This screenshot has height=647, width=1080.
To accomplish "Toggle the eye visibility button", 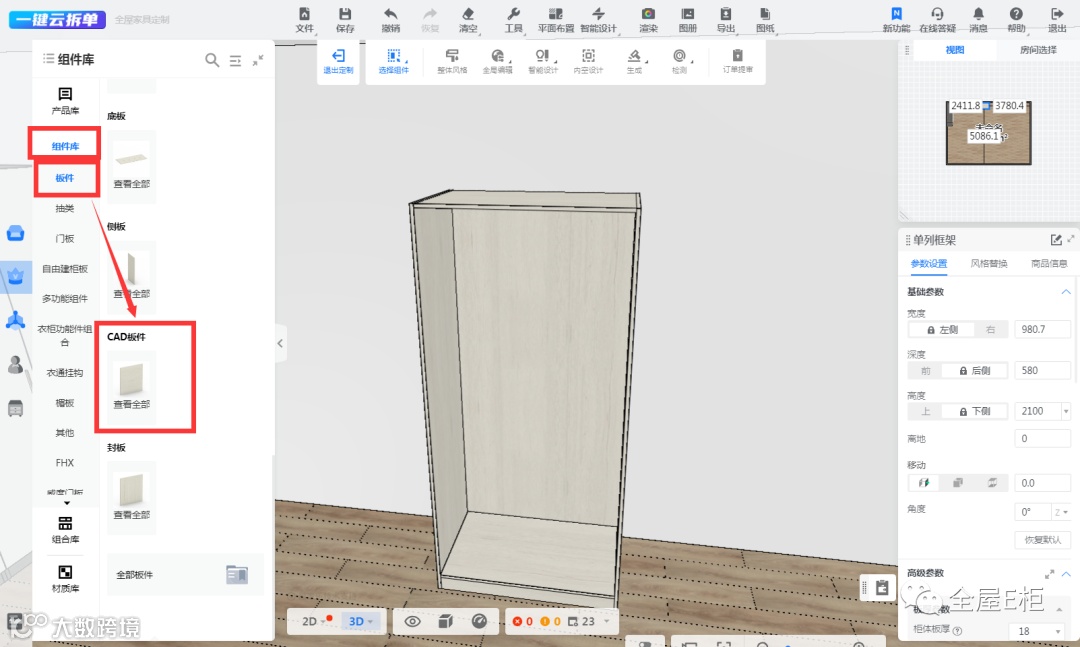I will pyautogui.click(x=412, y=621).
